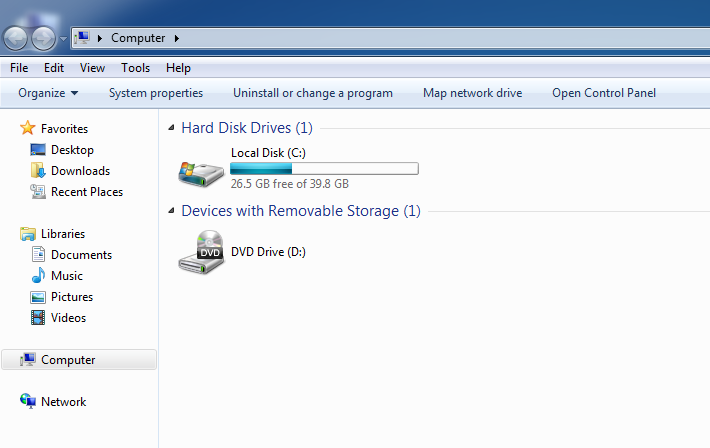Collapse the Hard Disk Drives group
This screenshot has height=448, width=710.
tap(171, 128)
